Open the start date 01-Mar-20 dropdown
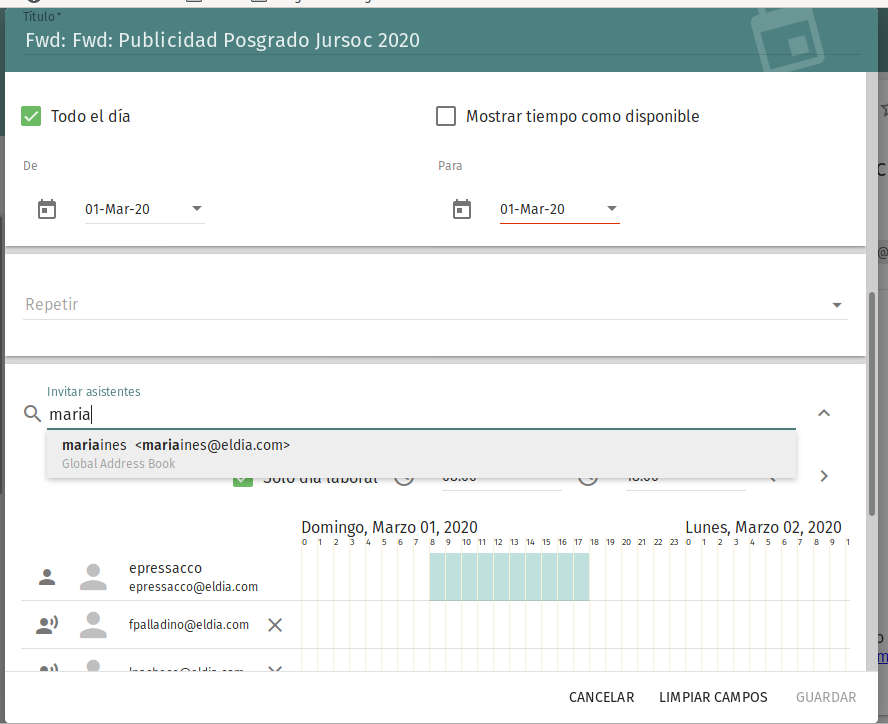Screen dimensions: 888x724 [196, 209]
